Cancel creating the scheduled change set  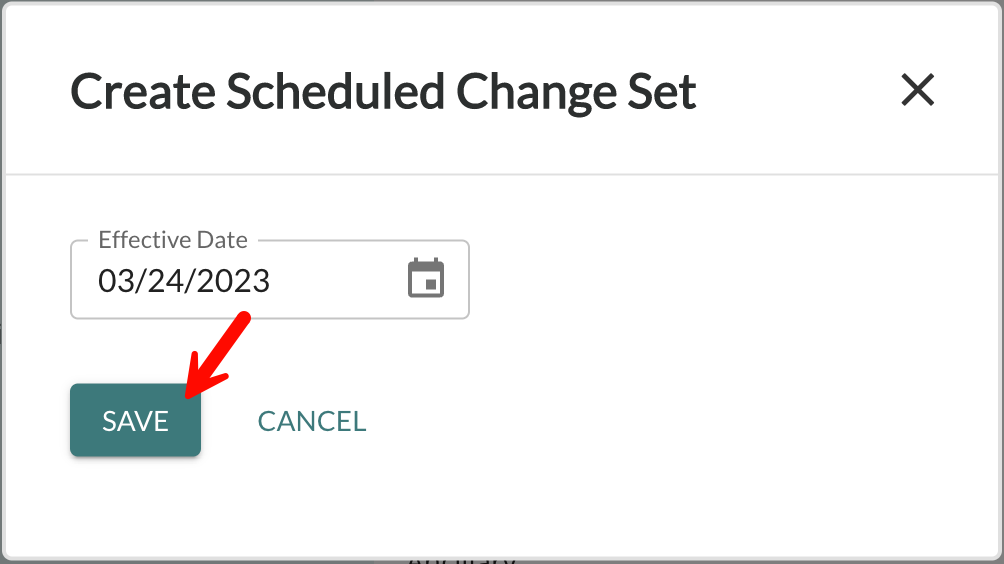point(312,421)
